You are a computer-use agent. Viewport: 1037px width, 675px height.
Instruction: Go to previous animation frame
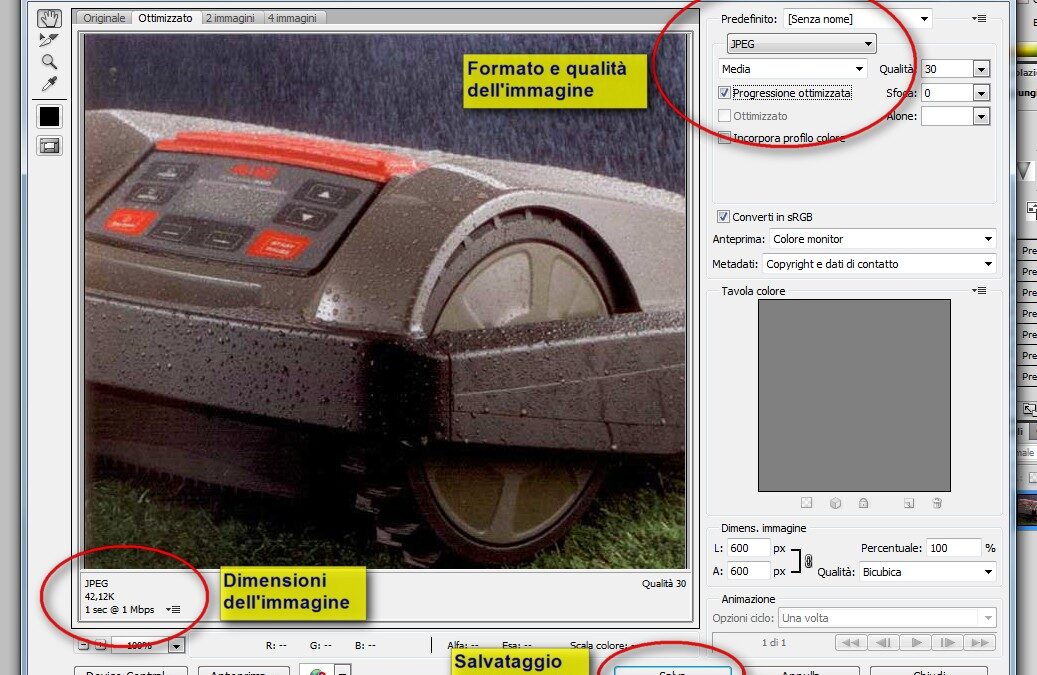click(x=883, y=643)
